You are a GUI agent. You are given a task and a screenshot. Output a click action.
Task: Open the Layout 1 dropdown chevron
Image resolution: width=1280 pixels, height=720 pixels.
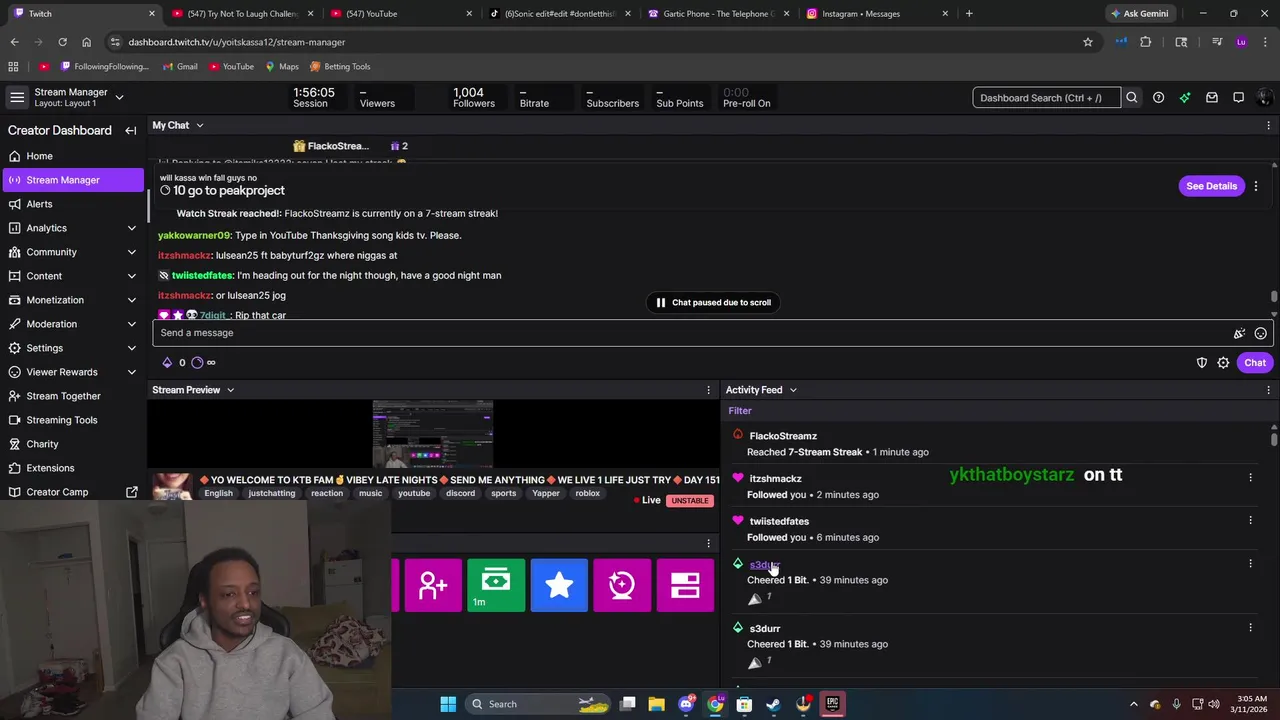tap(119, 97)
